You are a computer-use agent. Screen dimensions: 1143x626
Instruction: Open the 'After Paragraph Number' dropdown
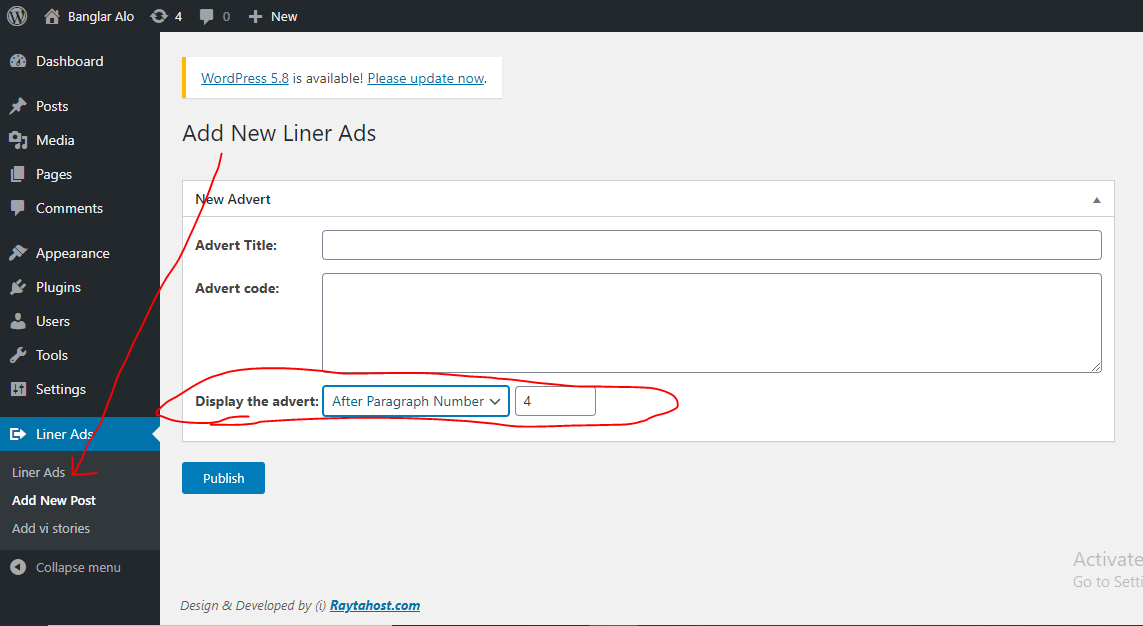pos(415,401)
